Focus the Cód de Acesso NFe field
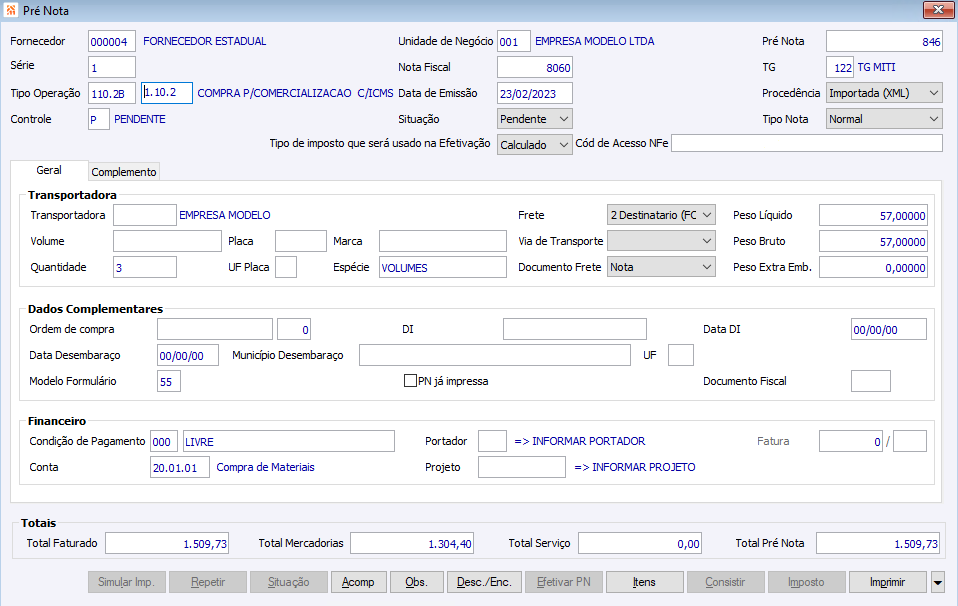This screenshot has width=958, height=606. pyautogui.click(x=806, y=144)
